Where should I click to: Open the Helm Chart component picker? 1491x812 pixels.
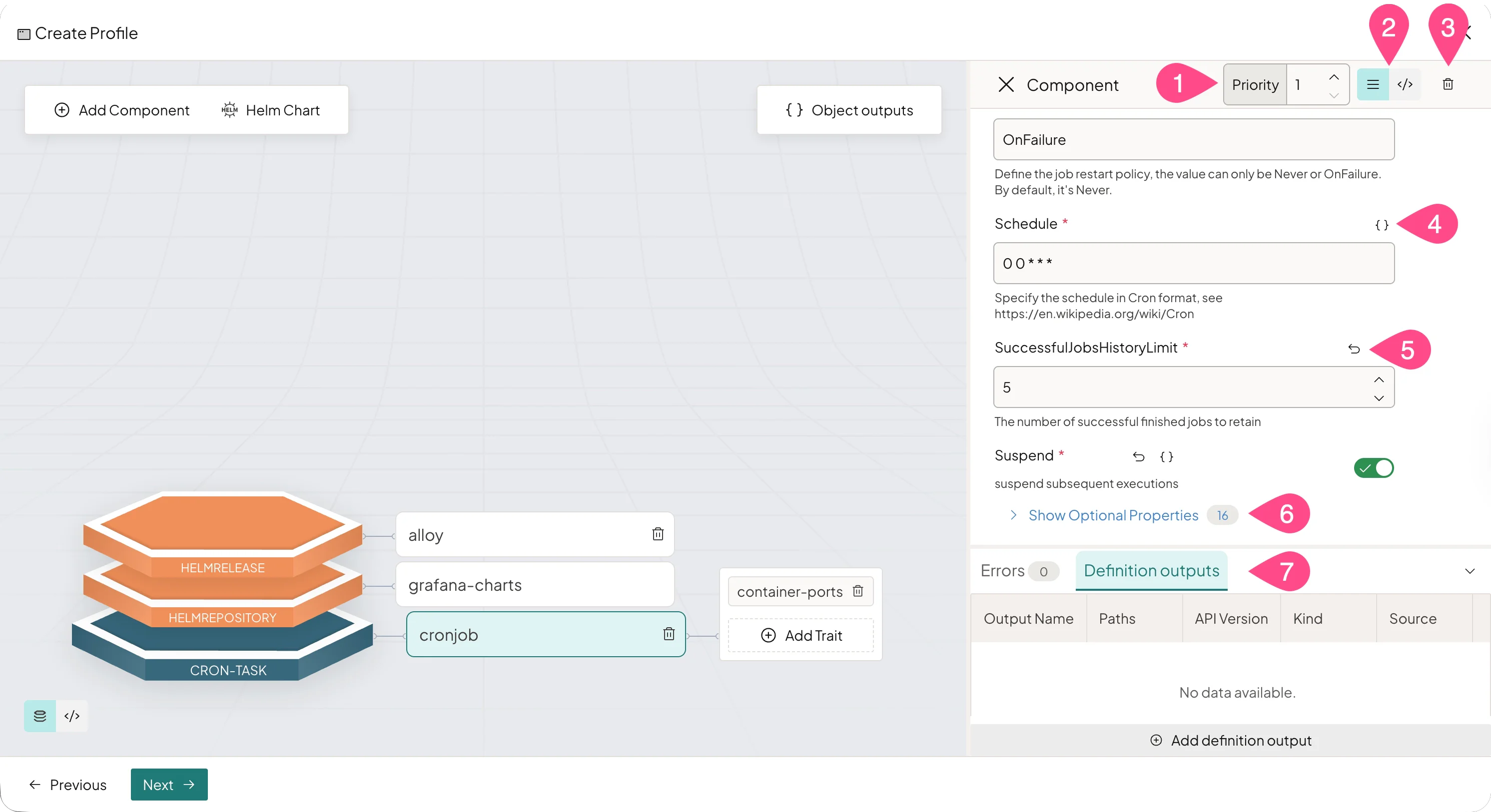click(271, 110)
